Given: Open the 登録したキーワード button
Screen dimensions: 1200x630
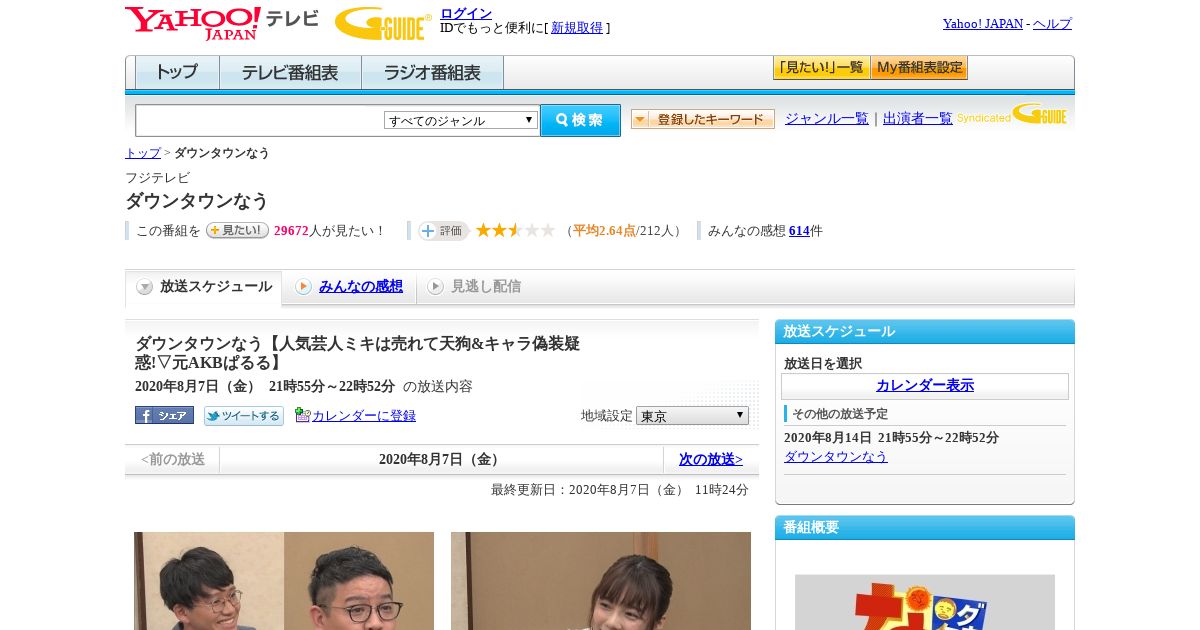Looking at the screenshot, I should pyautogui.click(x=703, y=119).
